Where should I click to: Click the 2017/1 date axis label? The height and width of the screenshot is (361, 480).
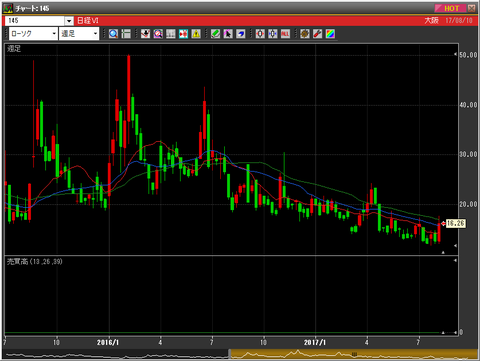[x=315, y=342]
